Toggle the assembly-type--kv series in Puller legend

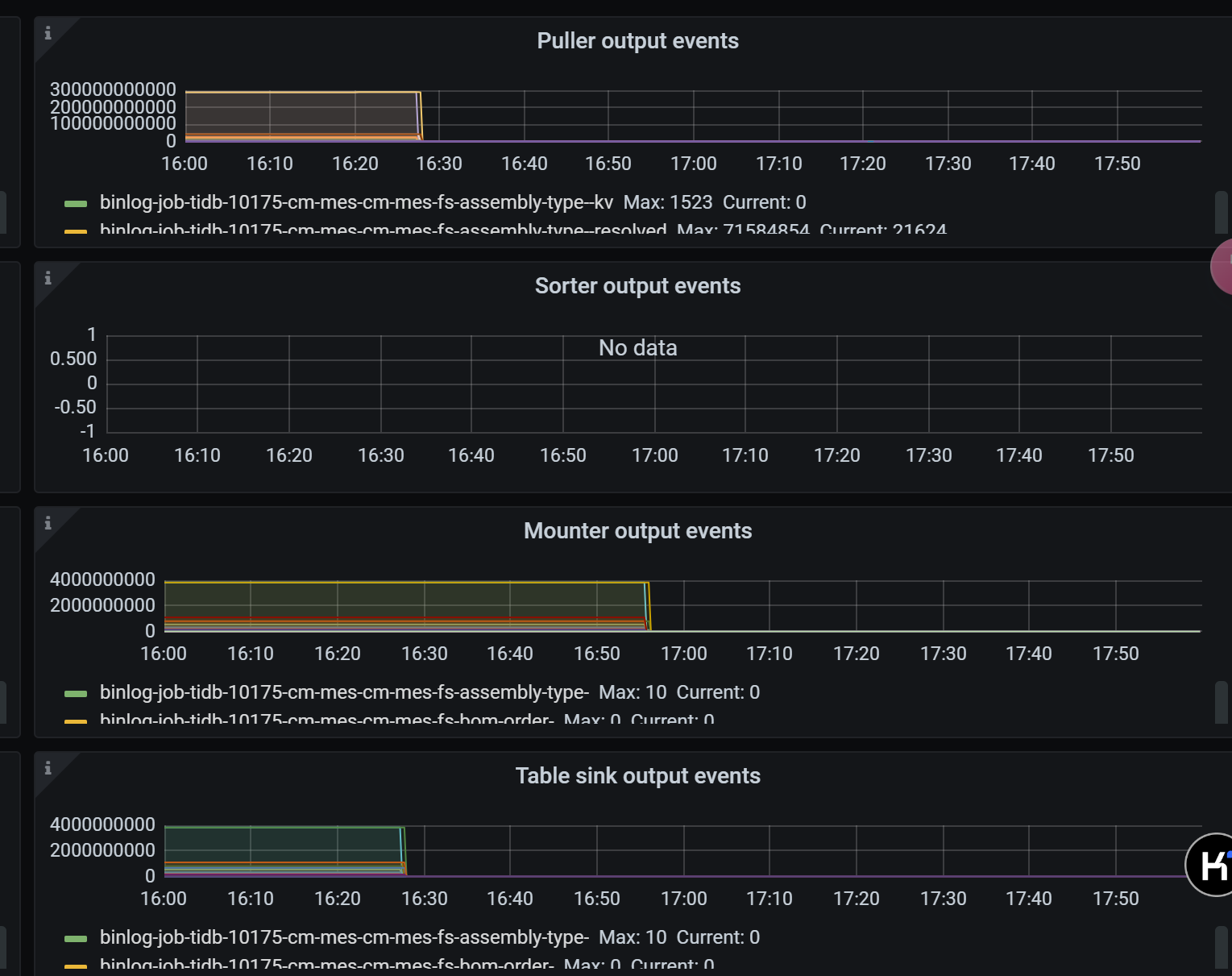tap(355, 202)
